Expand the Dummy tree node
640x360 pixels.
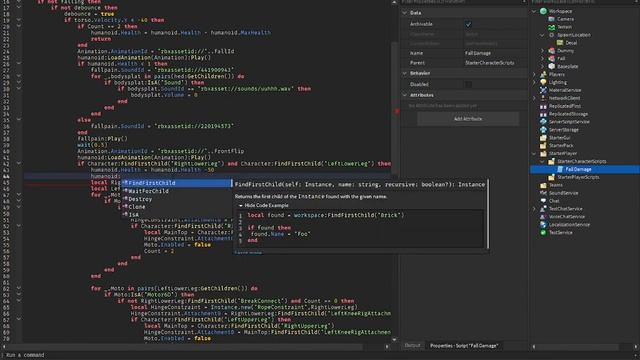coord(542,51)
